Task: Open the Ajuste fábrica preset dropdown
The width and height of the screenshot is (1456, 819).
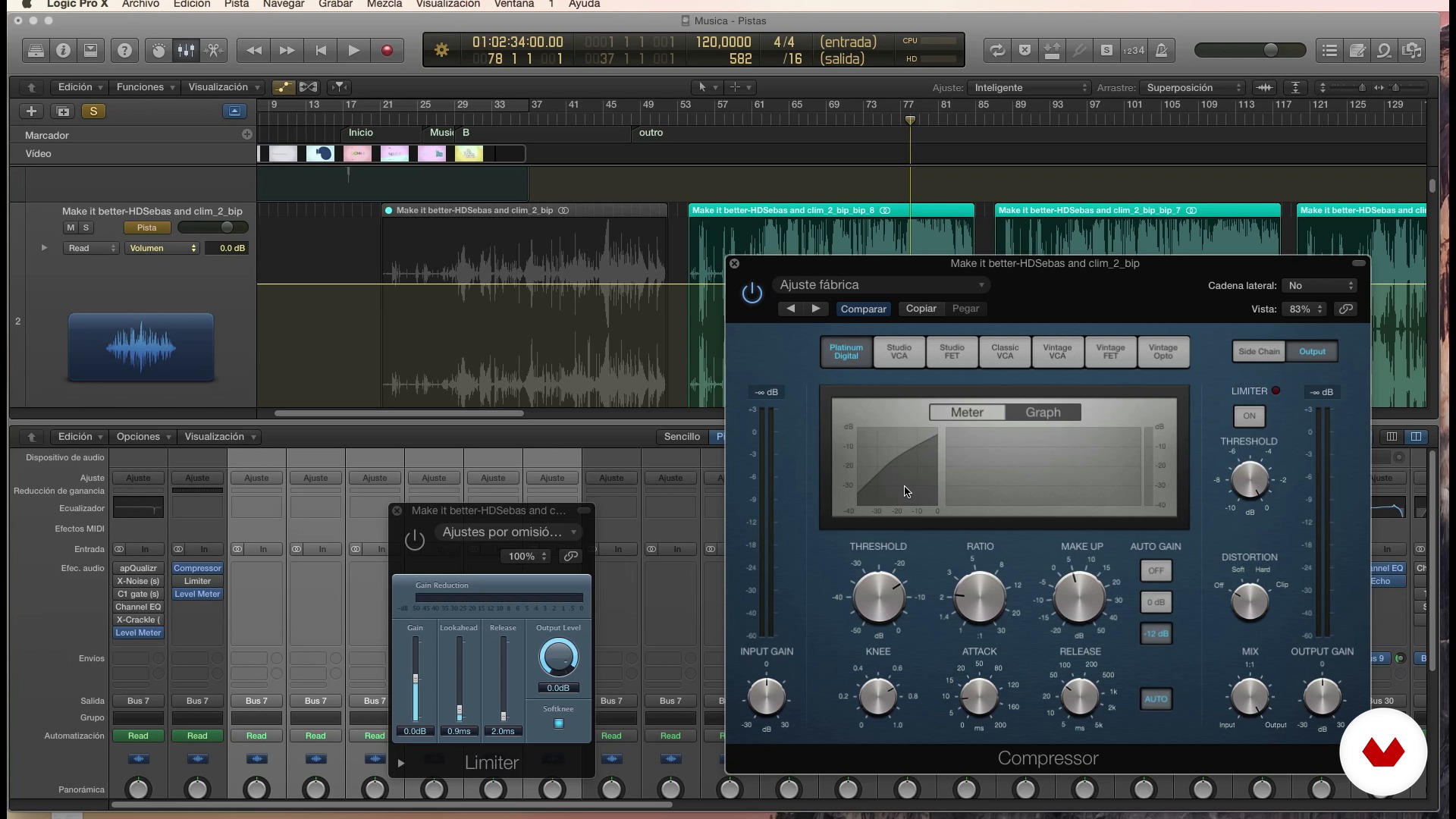Action: pyautogui.click(x=882, y=285)
